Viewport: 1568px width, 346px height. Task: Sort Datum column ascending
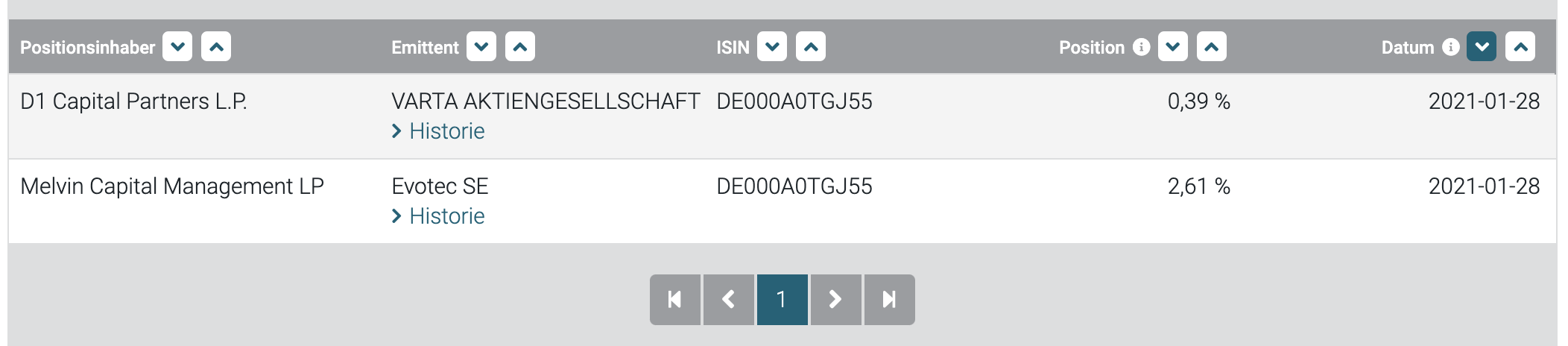(1520, 47)
